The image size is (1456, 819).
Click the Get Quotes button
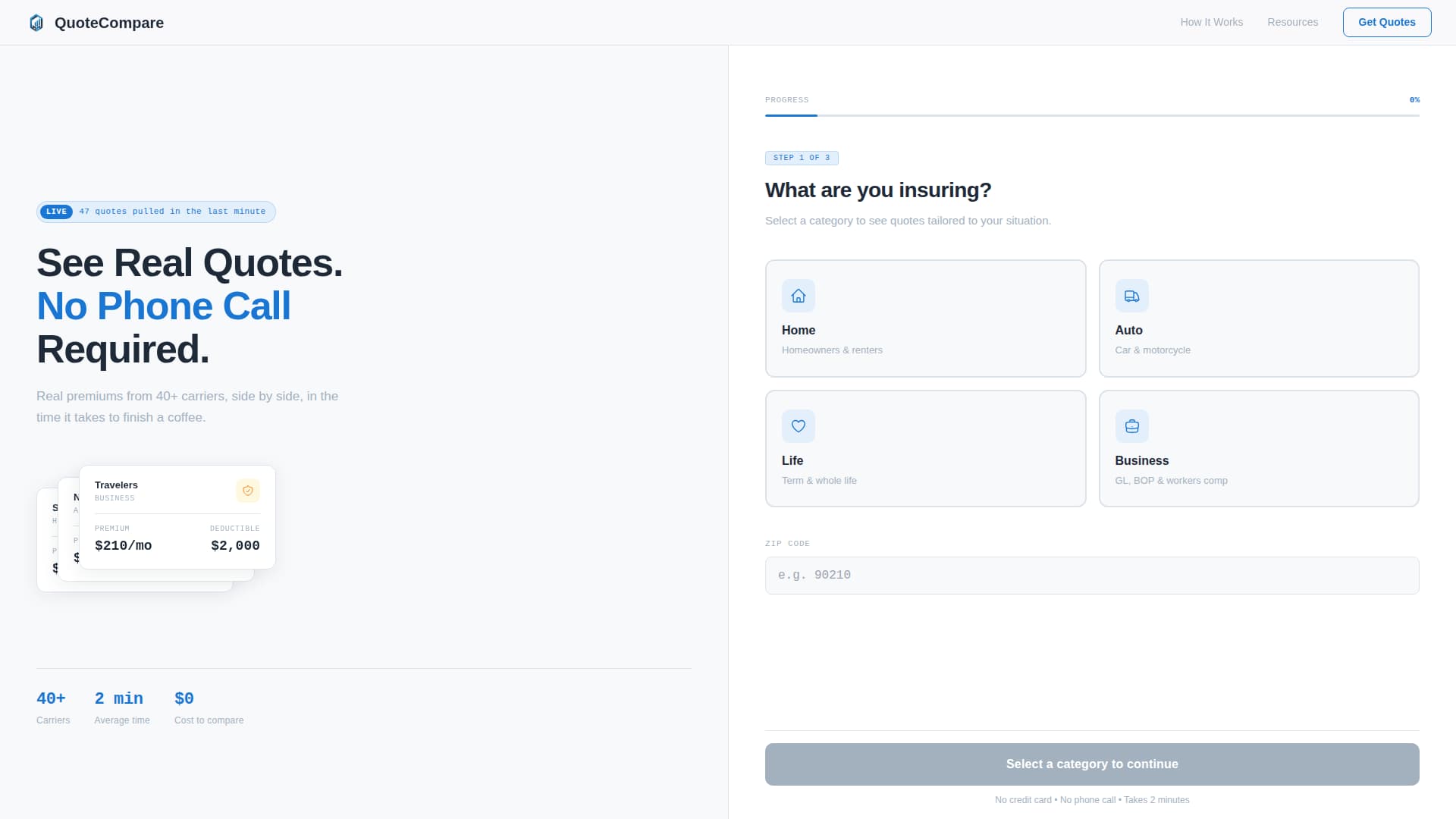pos(1386,22)
